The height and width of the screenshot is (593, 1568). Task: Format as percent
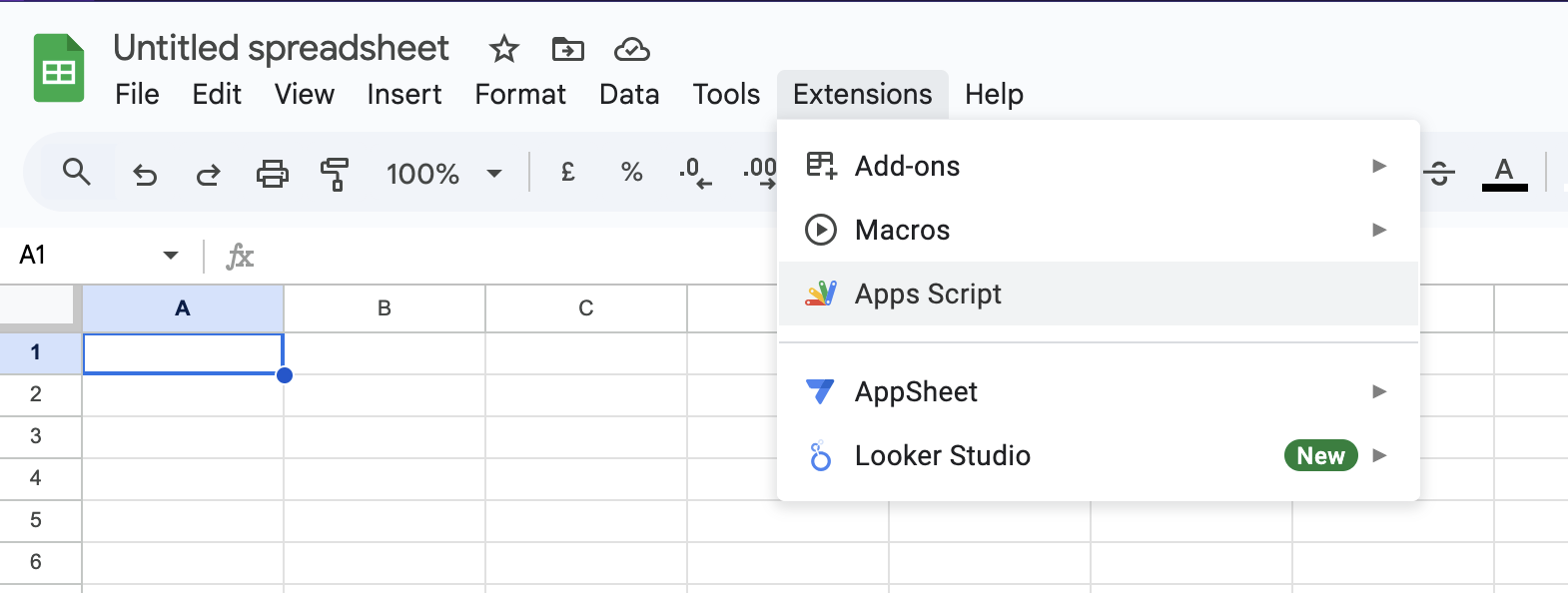(x=631, y=173)
